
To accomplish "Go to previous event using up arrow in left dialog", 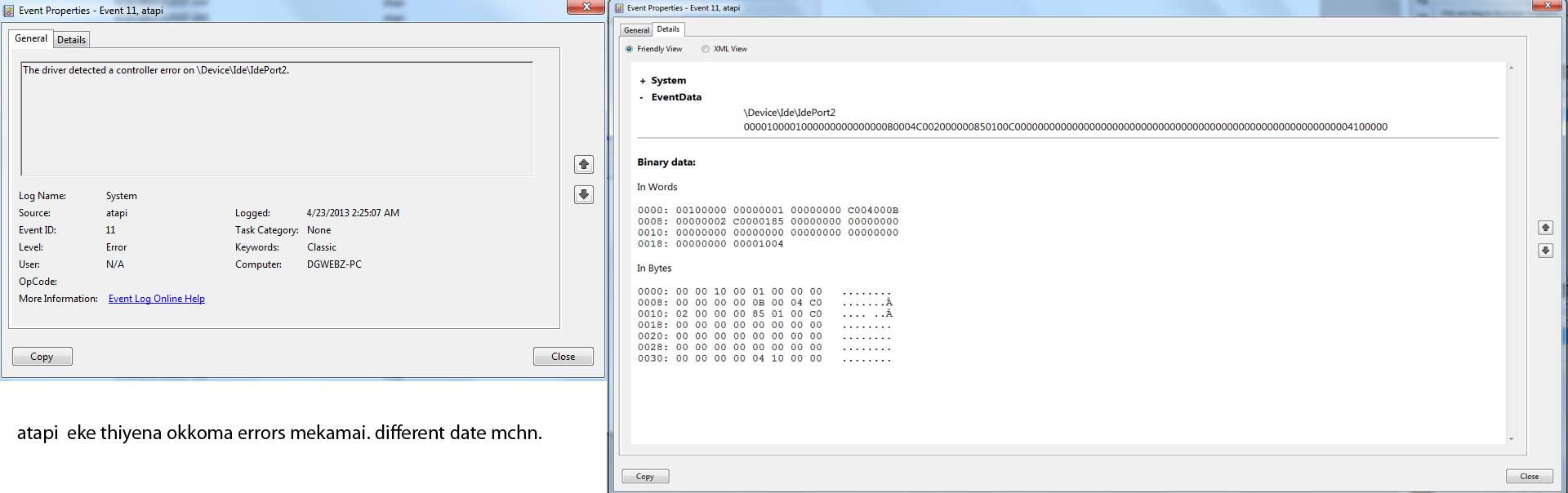I will pyautogui.click(x=583, y=164).
